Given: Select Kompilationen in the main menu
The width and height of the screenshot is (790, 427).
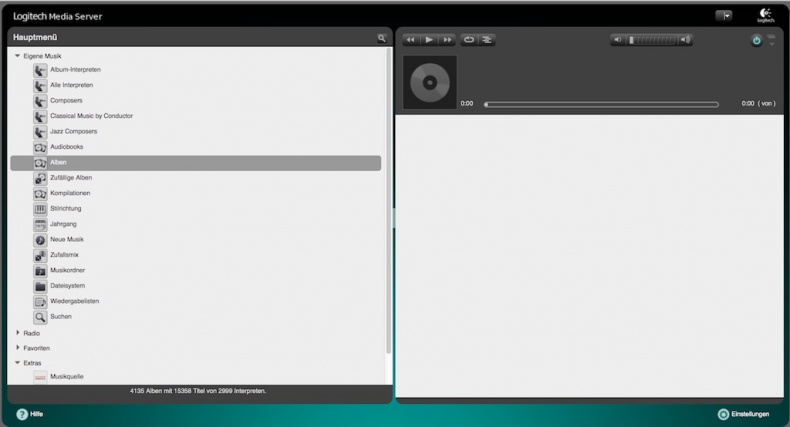Looking at the screenshot, I should point(70,193).
